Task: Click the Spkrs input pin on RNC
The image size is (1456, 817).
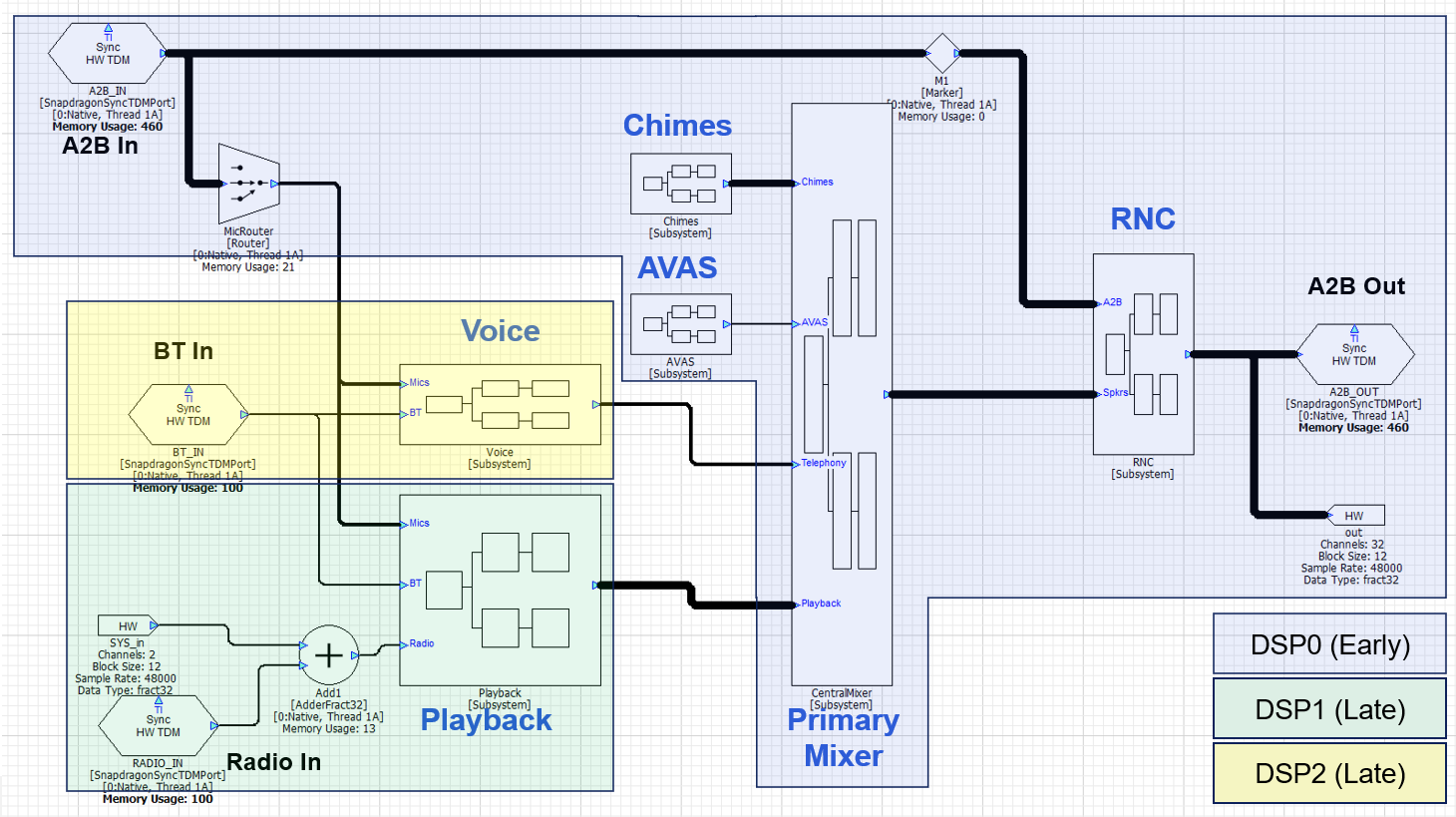Action: 1112,393
